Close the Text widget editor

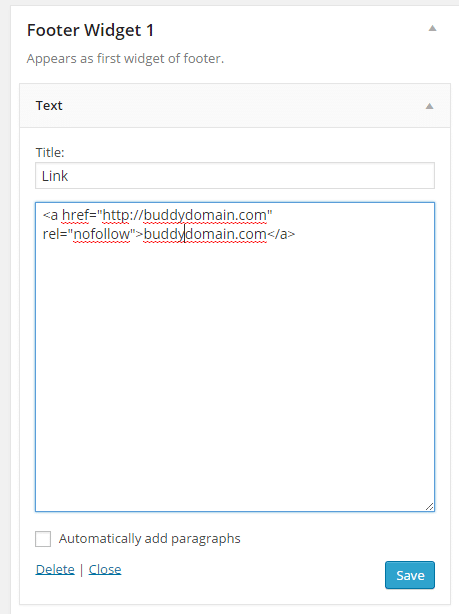click(x=105, y=569)
